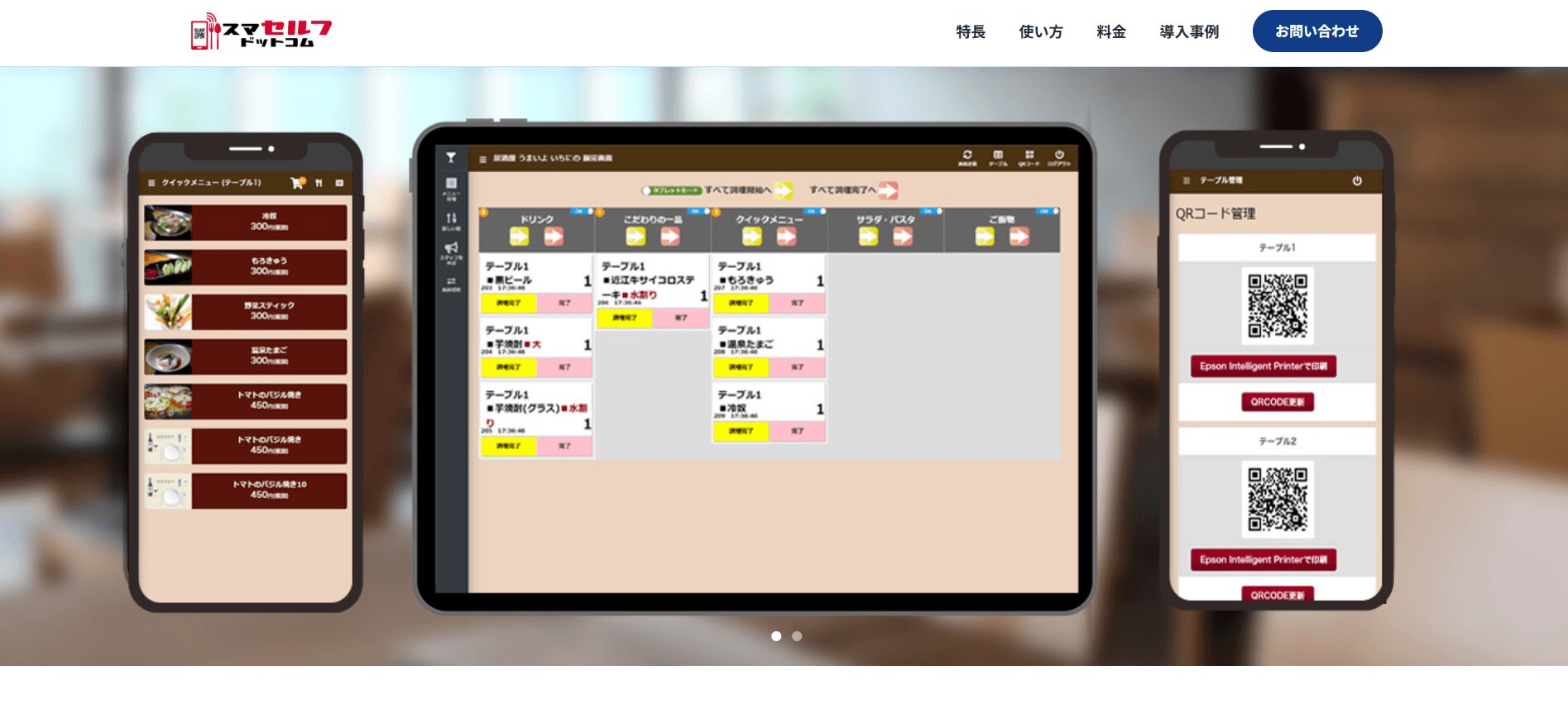Viewport: 1568px width, 709px height.
Task: Click the お問い合わせ button
Action: [x=1317, y=31]
